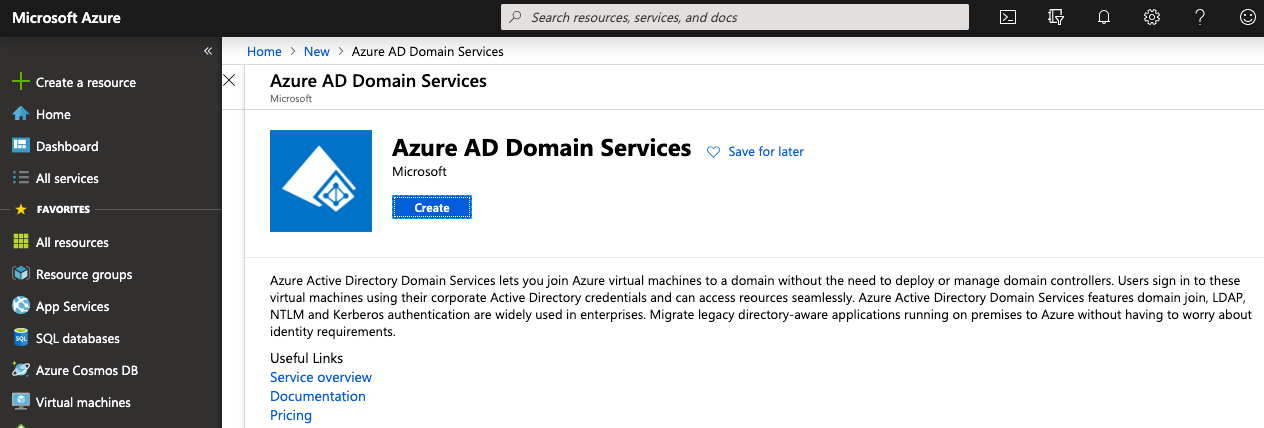Close the Azure AD Domain Services blade

pyautogui.click(x=229, y=80)
